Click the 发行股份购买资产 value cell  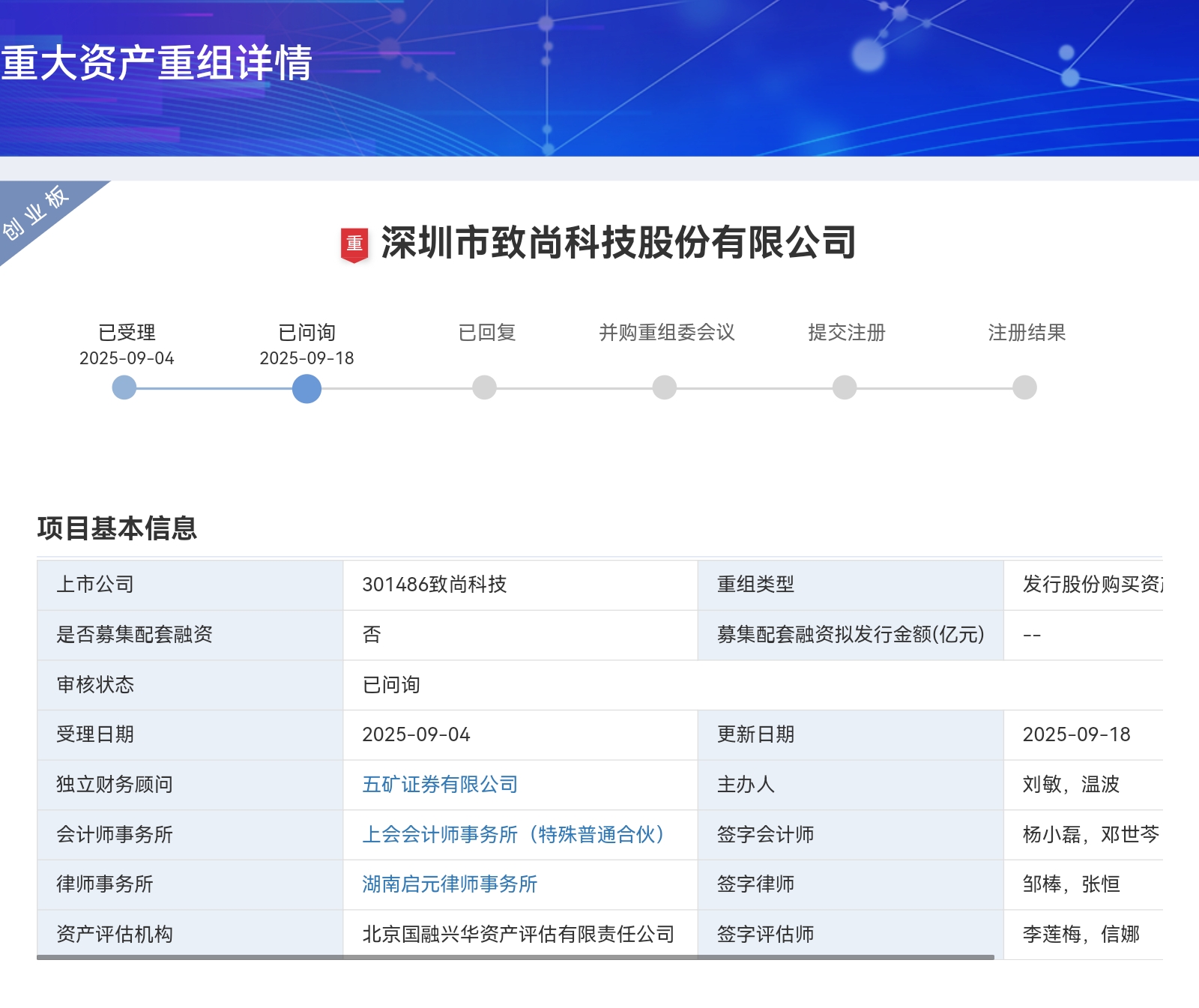[x=1084, y=585]
